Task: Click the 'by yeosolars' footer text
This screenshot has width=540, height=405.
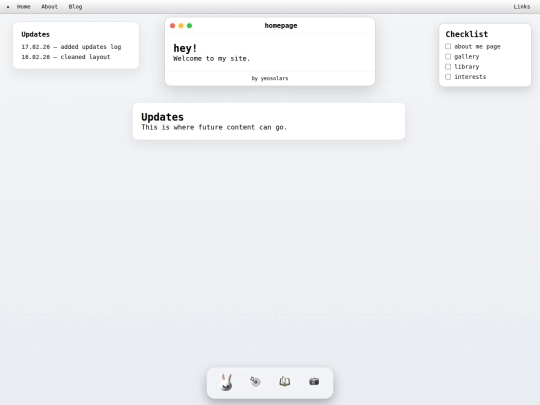Action: [x=270, y=79]
